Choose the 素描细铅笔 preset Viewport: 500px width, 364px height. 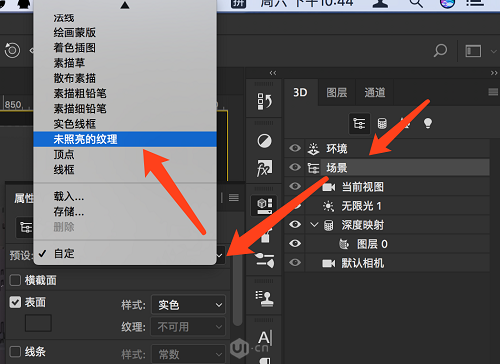[x=125, y=109]
